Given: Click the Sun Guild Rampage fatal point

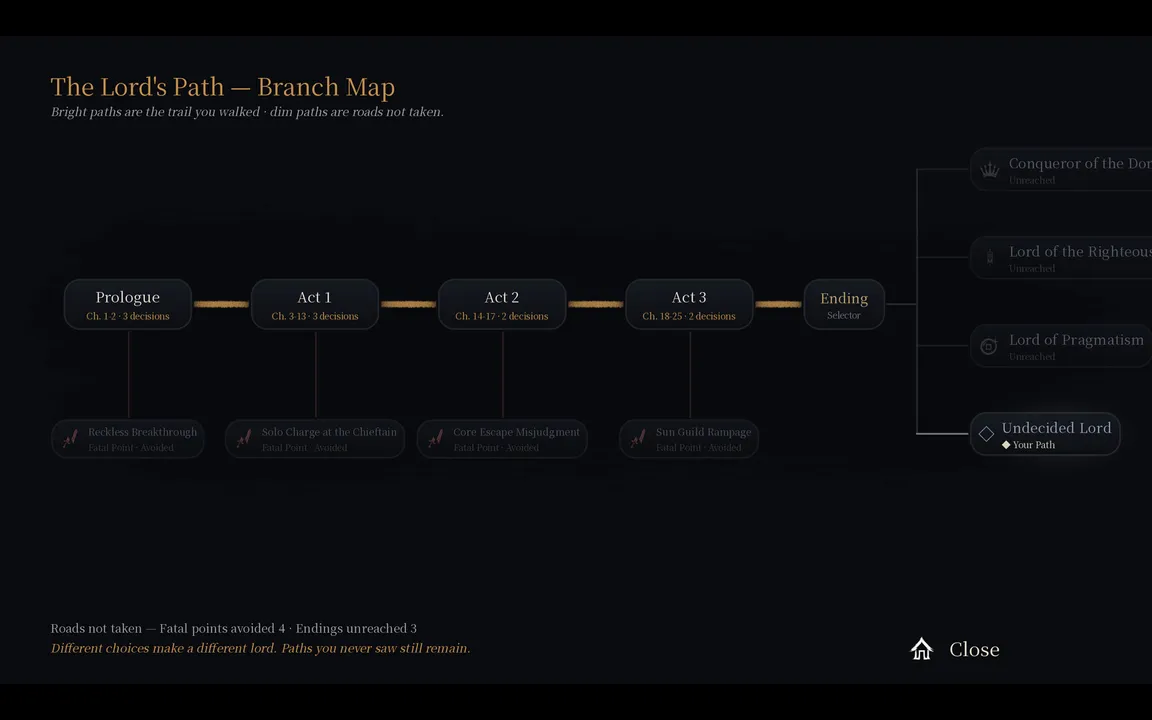Looking at the screenshot, I should 689,439.
